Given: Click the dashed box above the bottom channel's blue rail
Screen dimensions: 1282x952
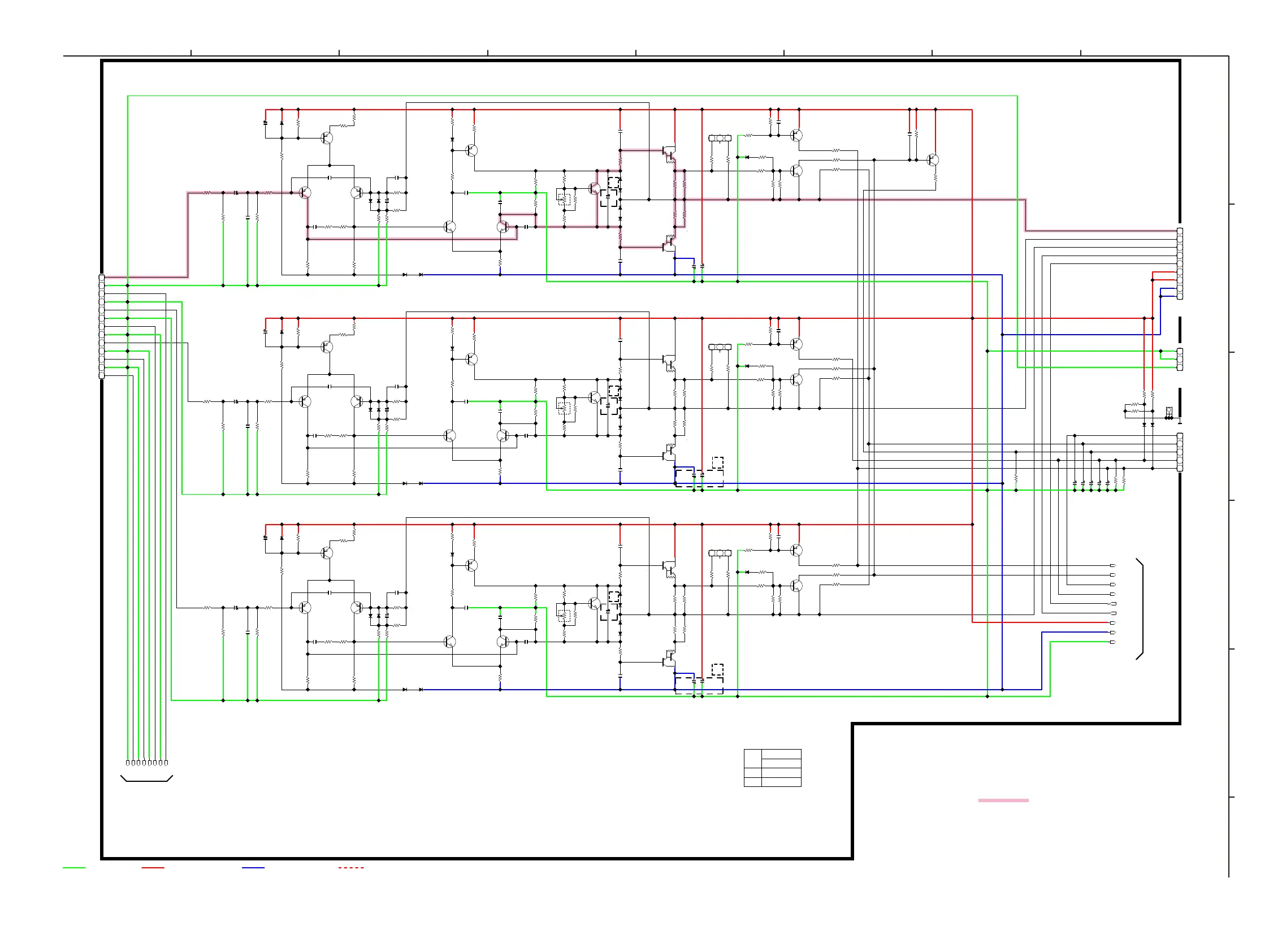Looking at the screenshot, I should click(x=717, y=670).
